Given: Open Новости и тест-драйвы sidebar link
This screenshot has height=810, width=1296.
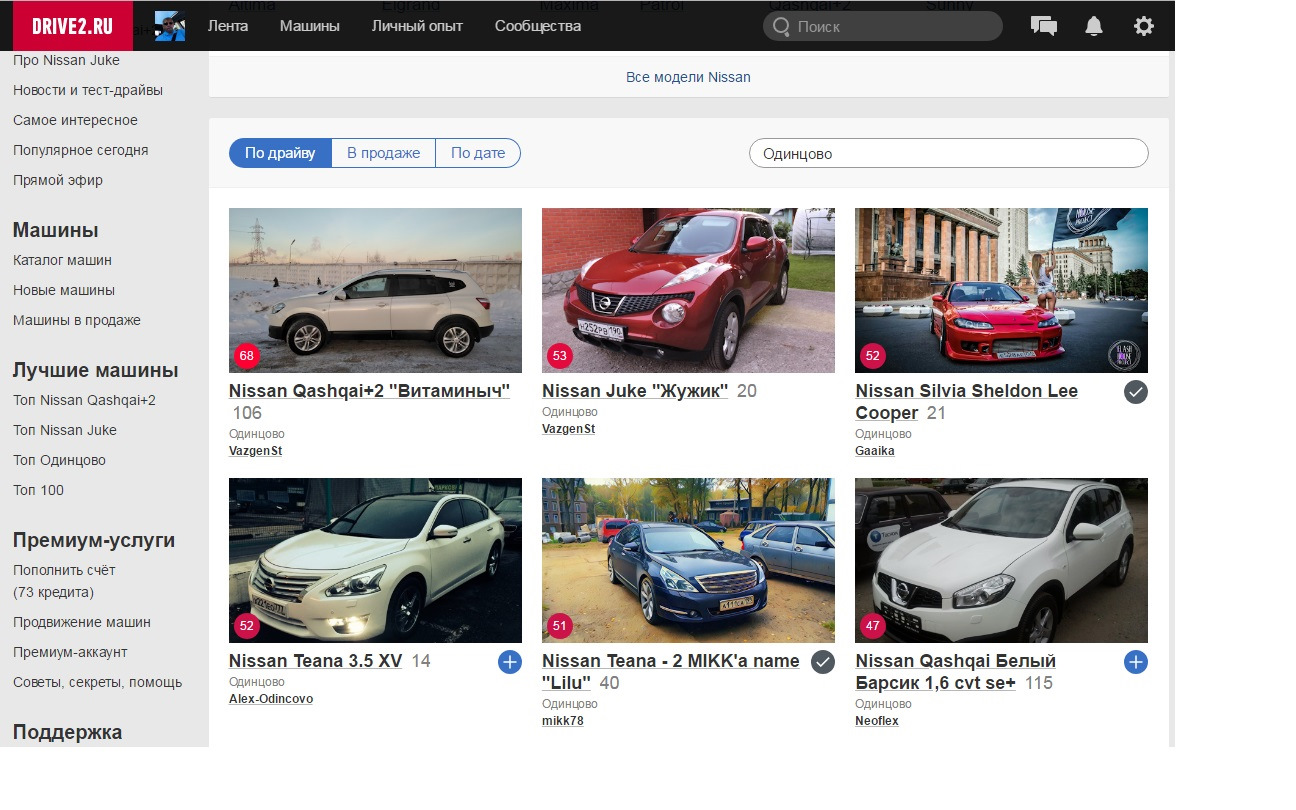Looking at the screenshot, I should coord(88,90).
